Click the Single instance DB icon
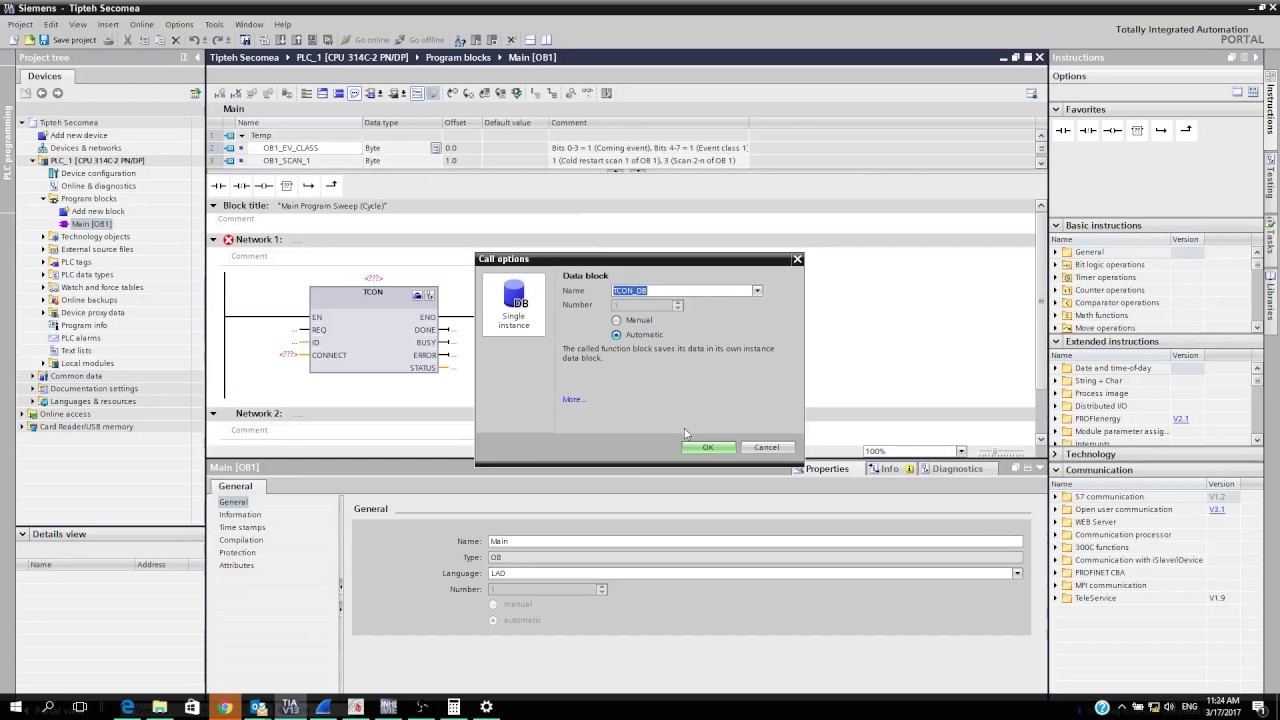 pyautogui.click(x=514, y=305)
